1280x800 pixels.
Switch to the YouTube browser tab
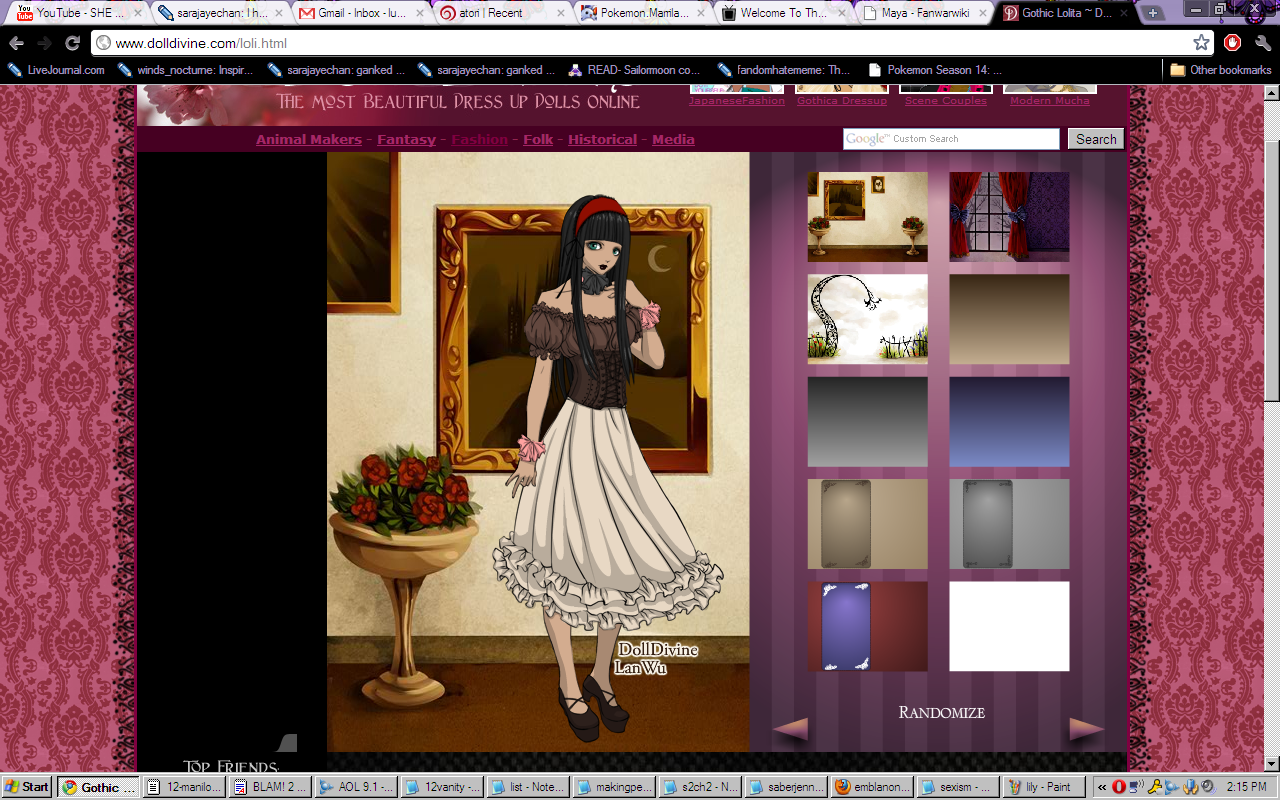click(75, 13)
